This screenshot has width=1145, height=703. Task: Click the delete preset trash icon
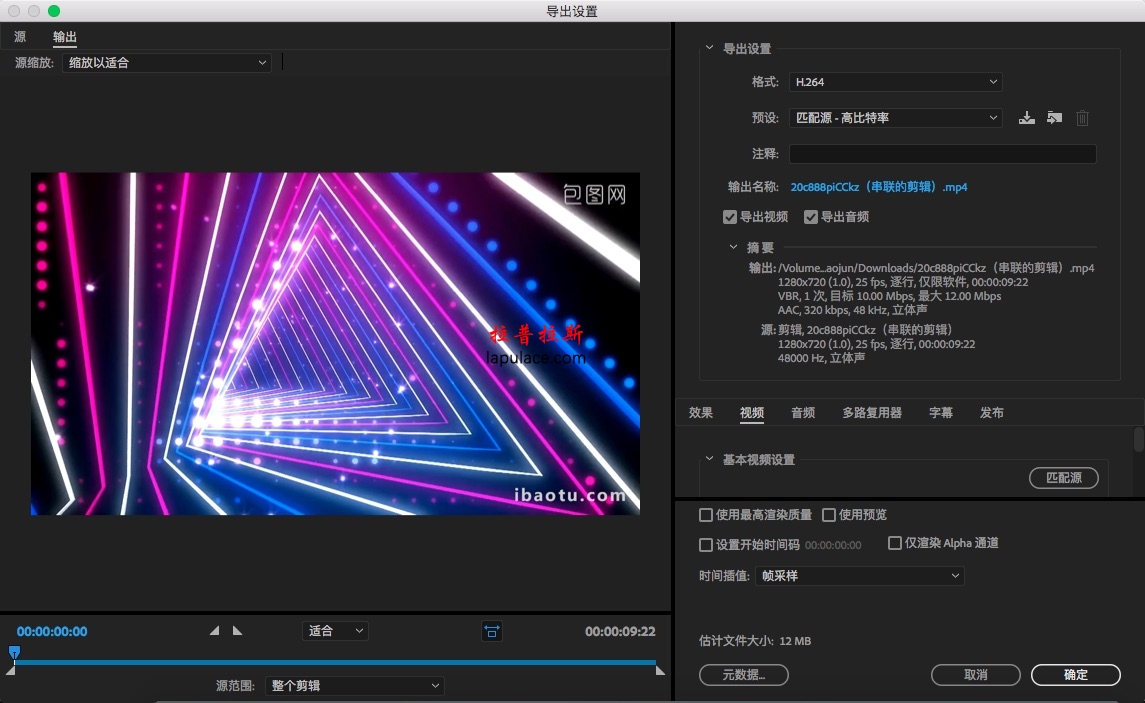point(1082,118)
